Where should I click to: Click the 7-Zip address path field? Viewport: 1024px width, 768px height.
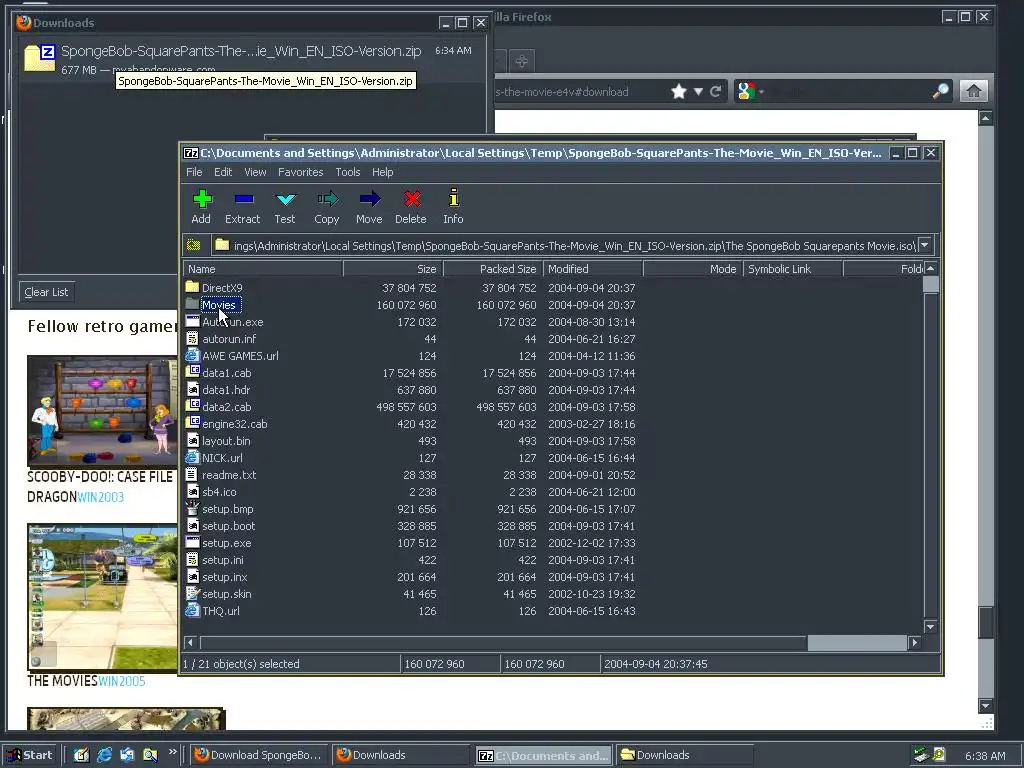point(565,246)
